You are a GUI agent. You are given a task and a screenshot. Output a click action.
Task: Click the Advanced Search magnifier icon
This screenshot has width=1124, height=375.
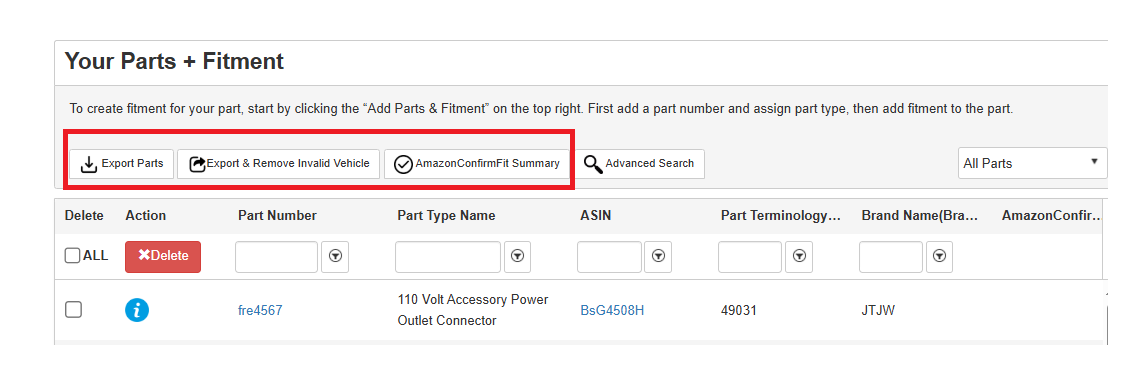coord(593,164)
